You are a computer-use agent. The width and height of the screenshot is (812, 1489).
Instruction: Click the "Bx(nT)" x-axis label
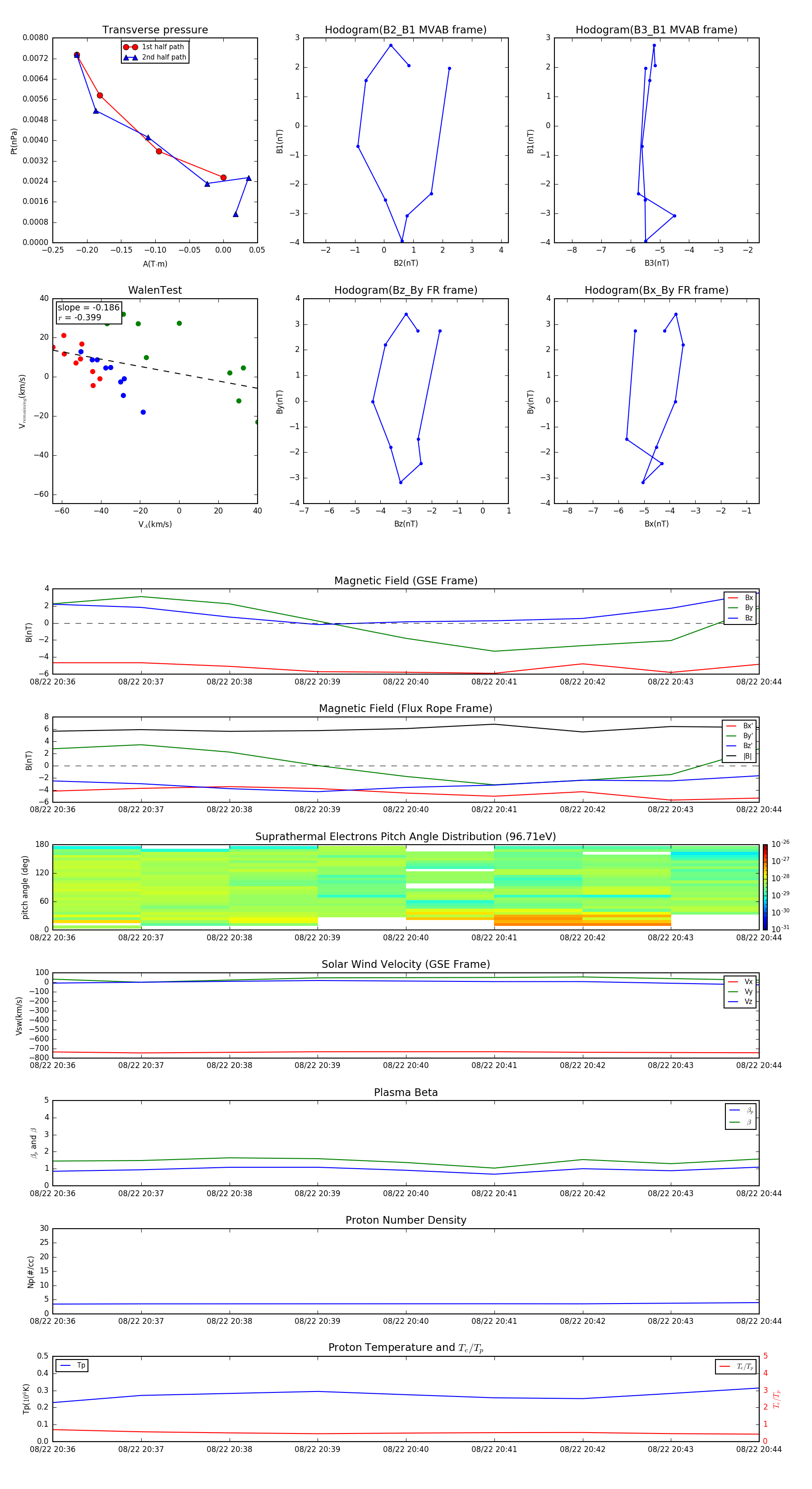coord(656,524)
